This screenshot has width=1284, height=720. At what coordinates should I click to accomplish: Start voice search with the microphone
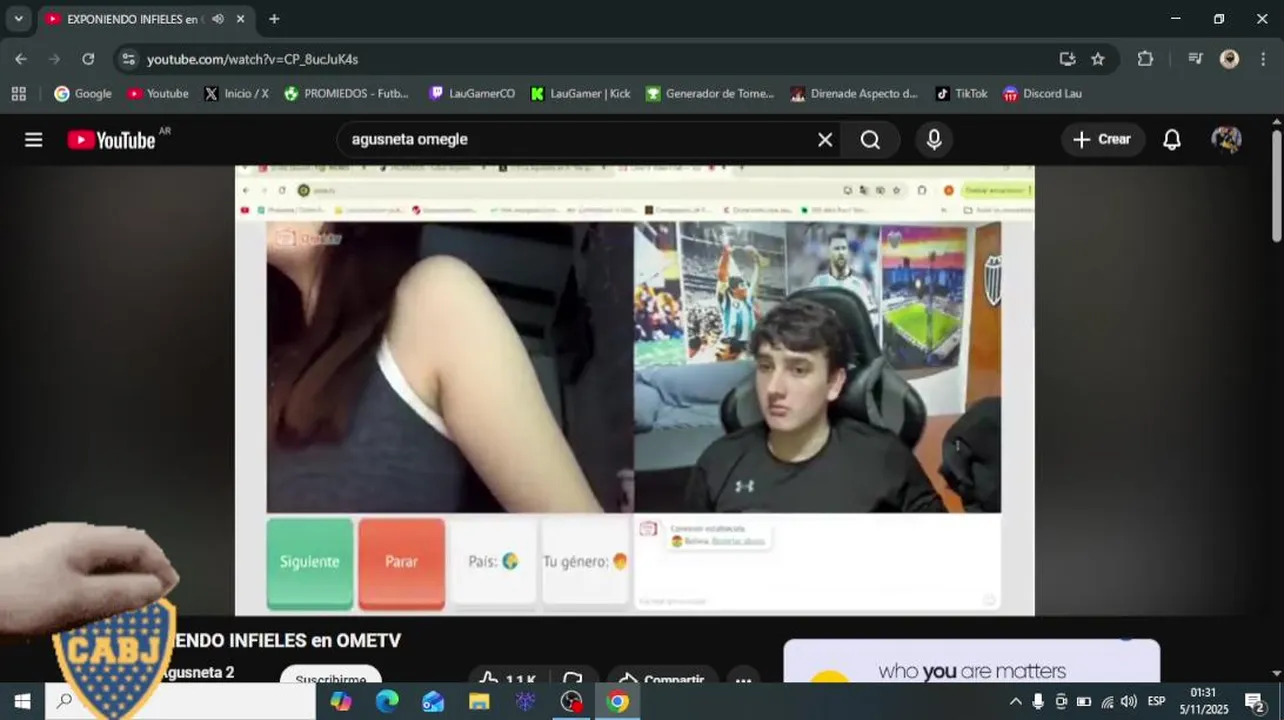click(934, 140)
